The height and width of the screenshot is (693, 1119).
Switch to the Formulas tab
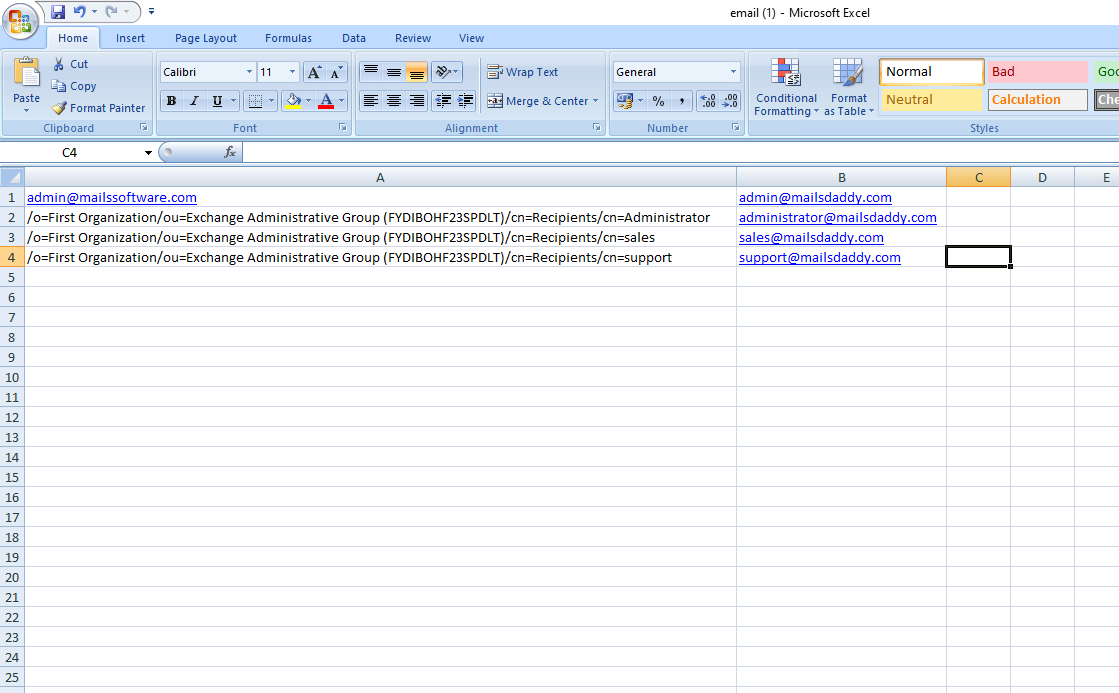click(288, 38)
